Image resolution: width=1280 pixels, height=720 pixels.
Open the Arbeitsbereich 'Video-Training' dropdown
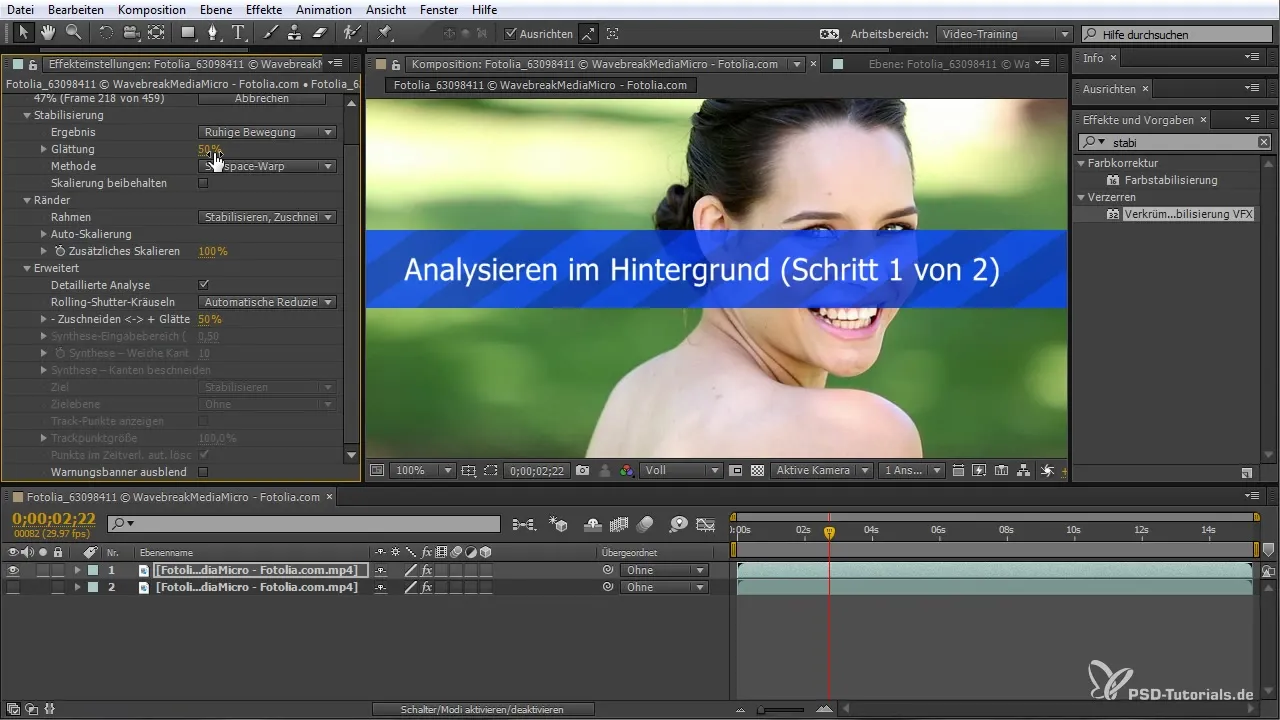click(x=1005, y=34)
